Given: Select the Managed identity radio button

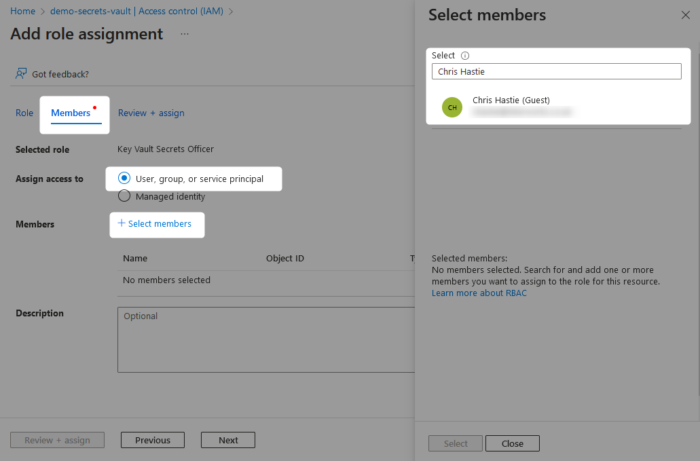Looking at the screenshot, I should [x=124, y=196].
